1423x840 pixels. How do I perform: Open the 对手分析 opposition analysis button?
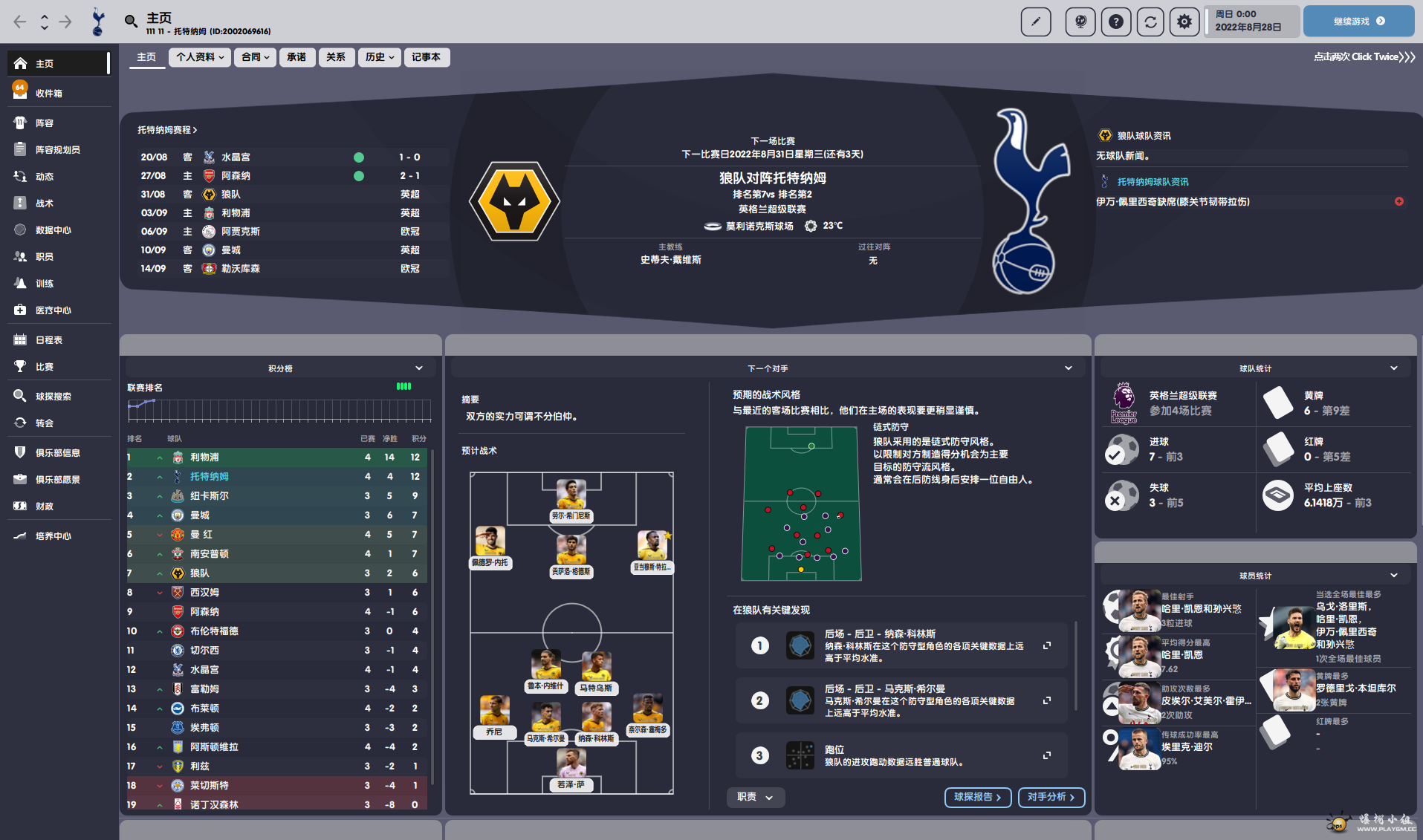(x=1051, y=797)
